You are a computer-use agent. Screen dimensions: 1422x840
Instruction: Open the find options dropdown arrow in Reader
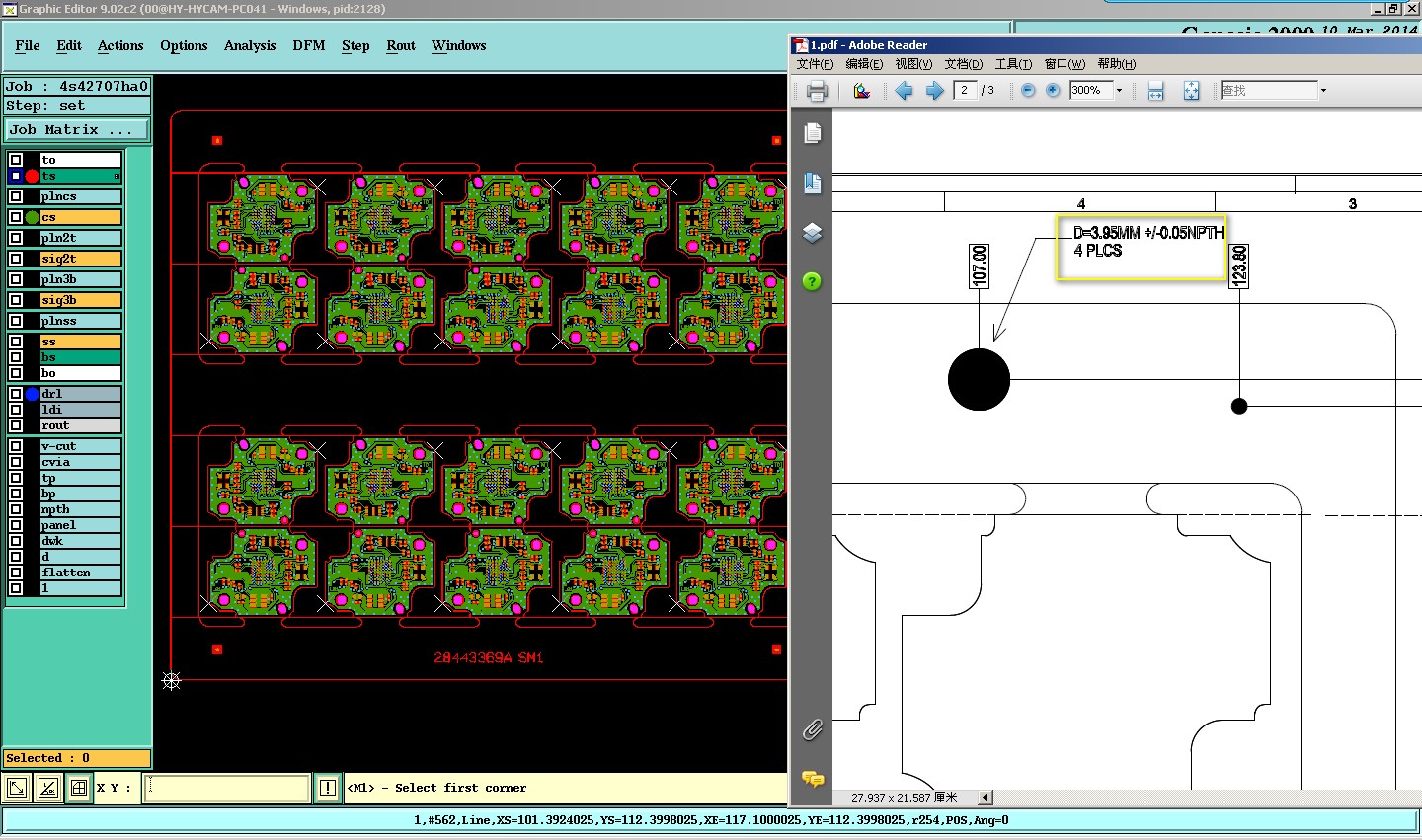tap(1323, 91)
